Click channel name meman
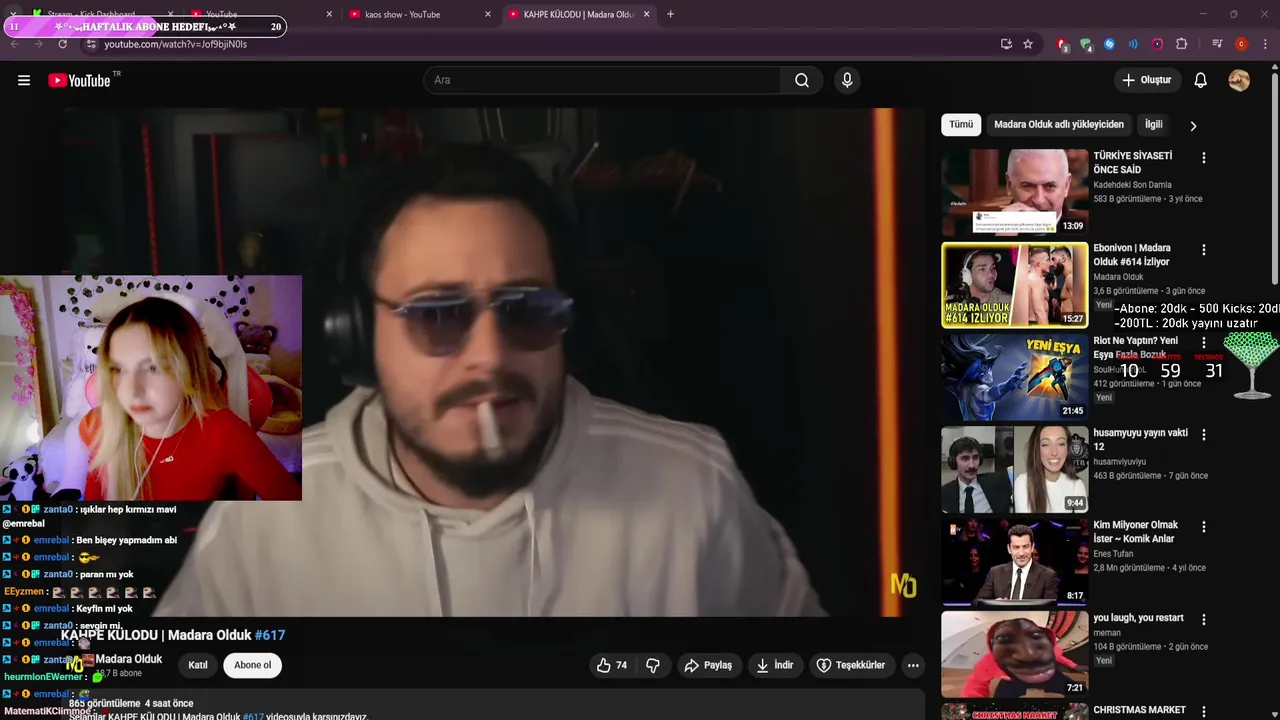Viewport: 1280px width, 720px height. [x=1106, y=633]
